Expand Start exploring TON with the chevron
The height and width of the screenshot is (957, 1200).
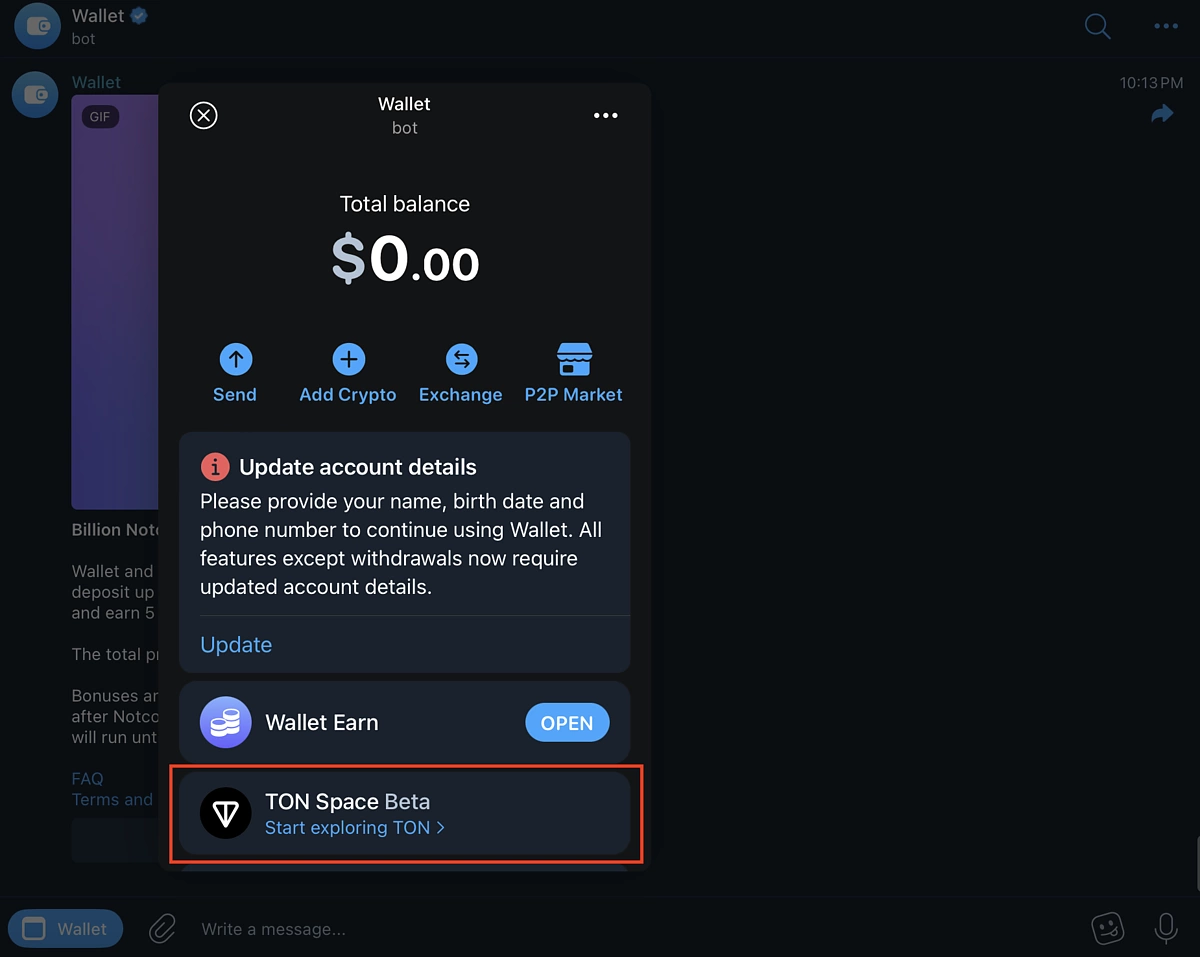[x=442, y=828]
